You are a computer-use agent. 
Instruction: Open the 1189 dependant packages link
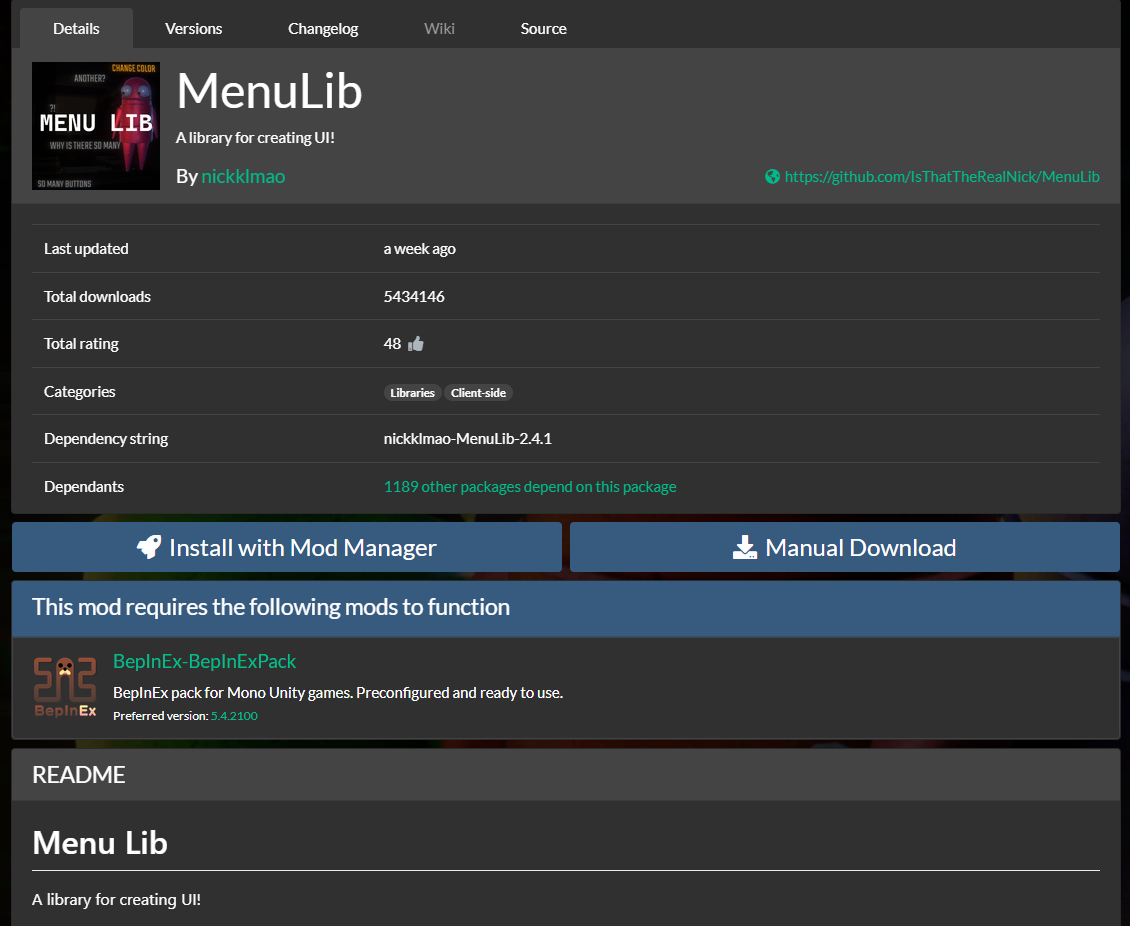click(x=530, y=487)
